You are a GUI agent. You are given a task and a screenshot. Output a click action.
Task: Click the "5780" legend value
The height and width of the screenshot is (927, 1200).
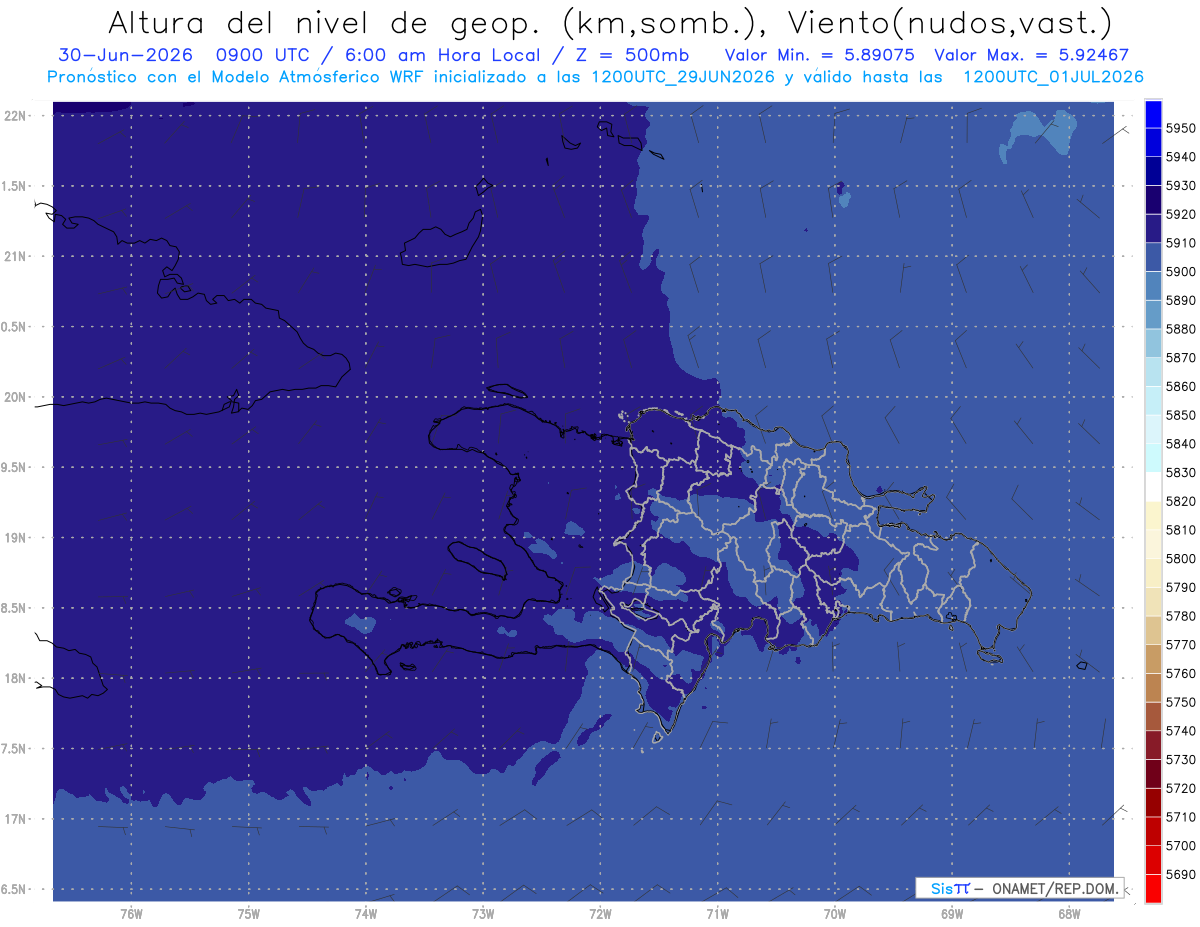(x=1181, y=616)
